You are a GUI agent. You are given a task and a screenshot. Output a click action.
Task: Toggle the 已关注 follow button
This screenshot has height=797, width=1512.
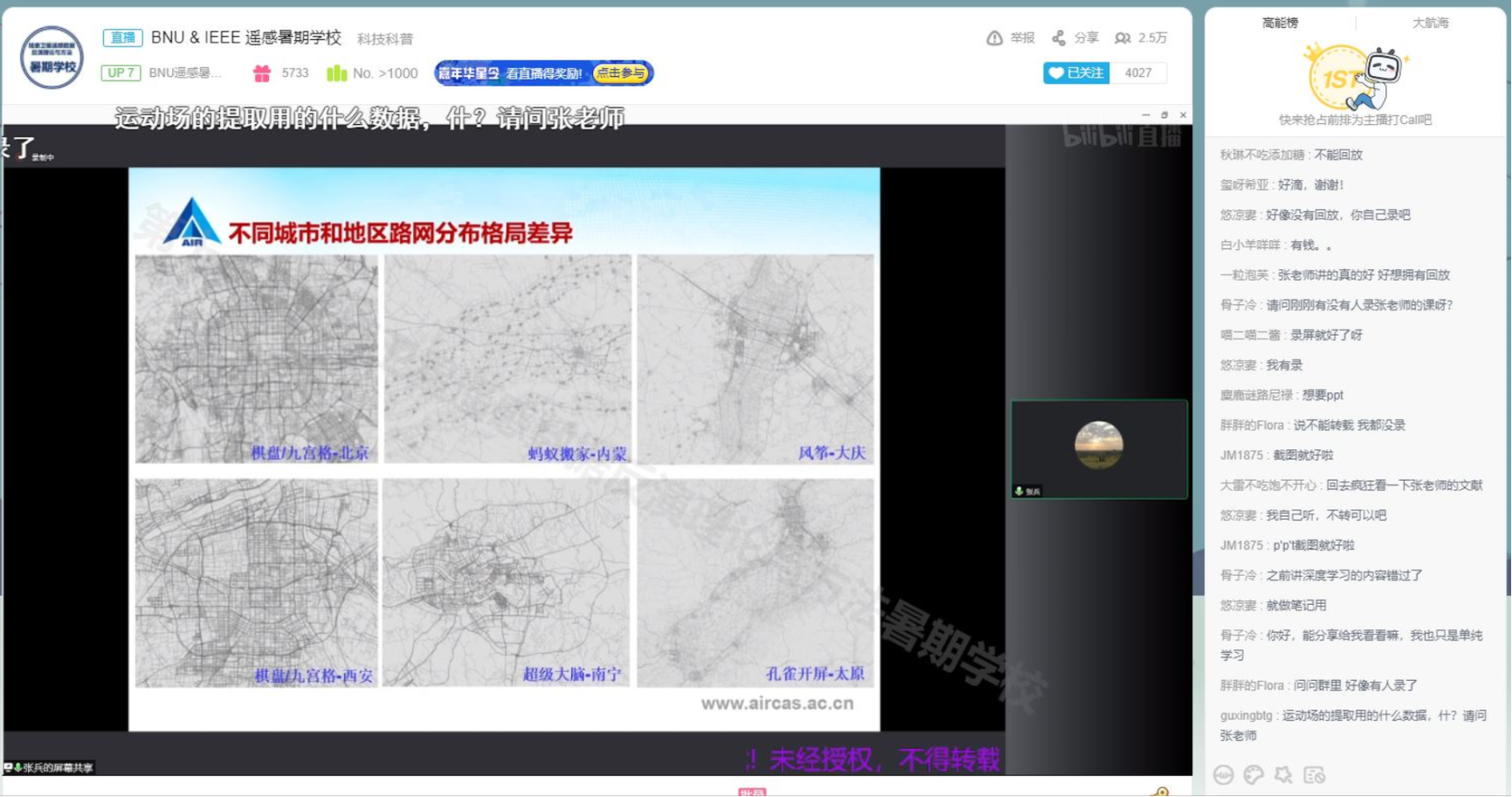point(1076,73)
